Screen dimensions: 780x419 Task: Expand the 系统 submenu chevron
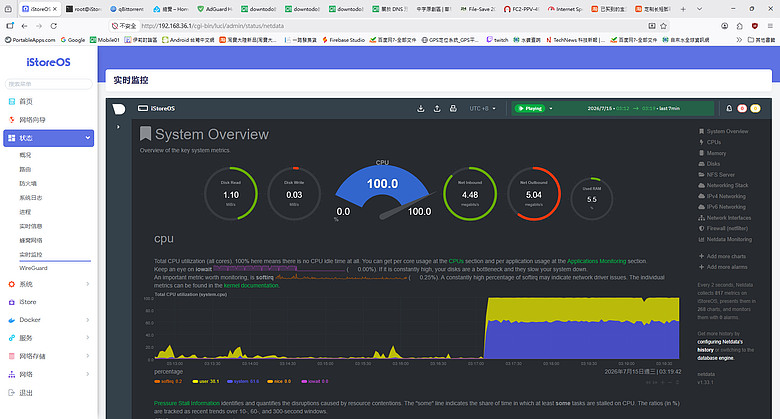88,284
